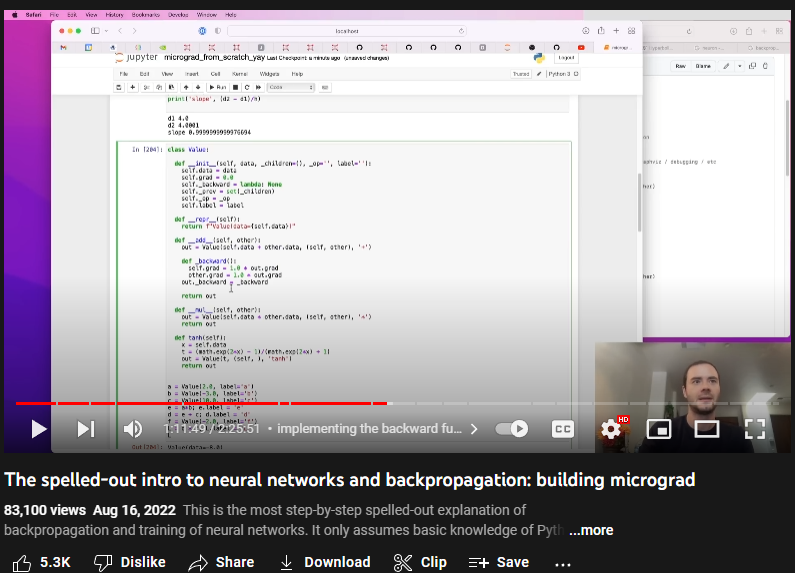Save video to a playlist
The image size is (795, 573).
coord(499,562)
